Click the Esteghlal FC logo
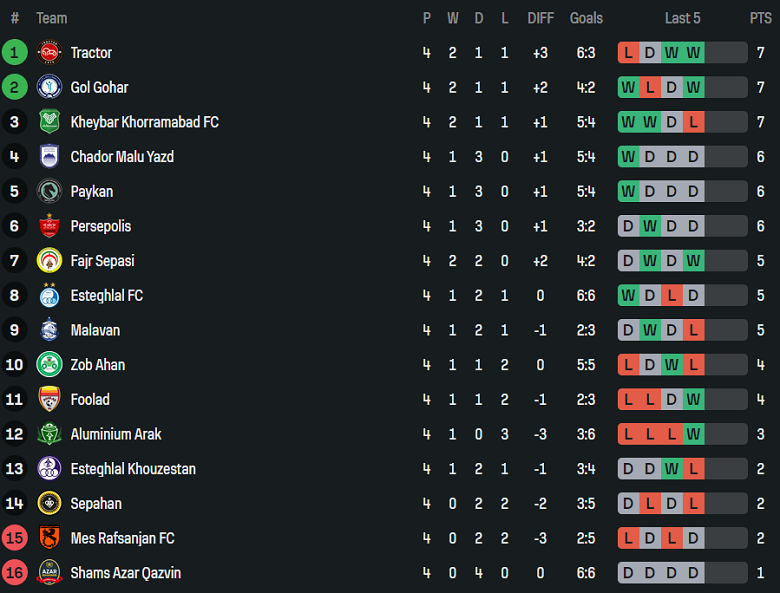This screenshot has height=593, width=780. [x=49, y=296]
